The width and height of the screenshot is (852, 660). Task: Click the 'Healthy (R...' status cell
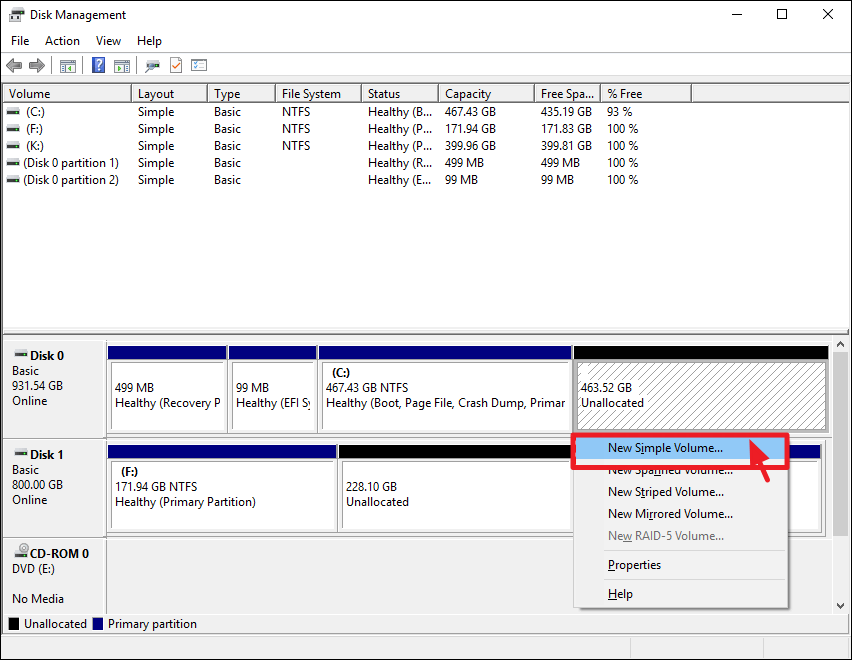[400, 163]
